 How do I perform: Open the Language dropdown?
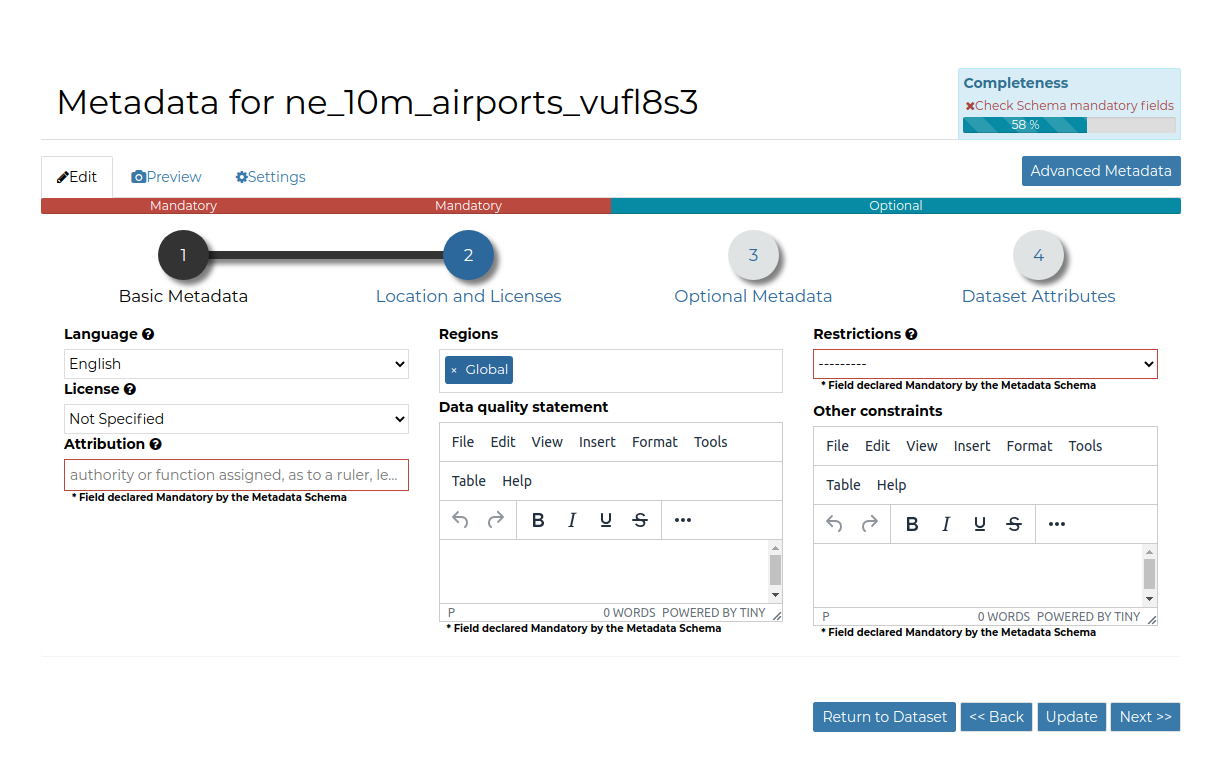pos(236,363)
